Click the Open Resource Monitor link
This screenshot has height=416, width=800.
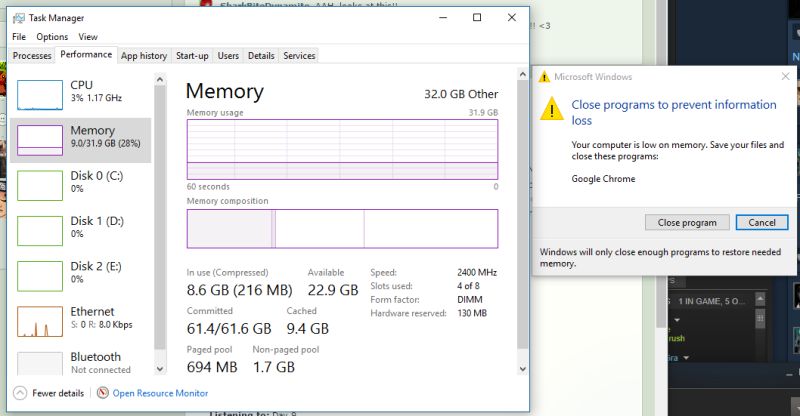pyautogui.click(x=160, y=393)
